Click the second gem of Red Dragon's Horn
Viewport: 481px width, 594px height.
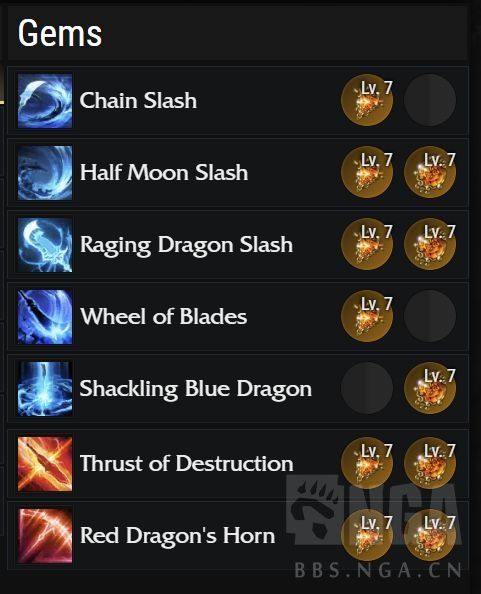(x=430, y=535)
